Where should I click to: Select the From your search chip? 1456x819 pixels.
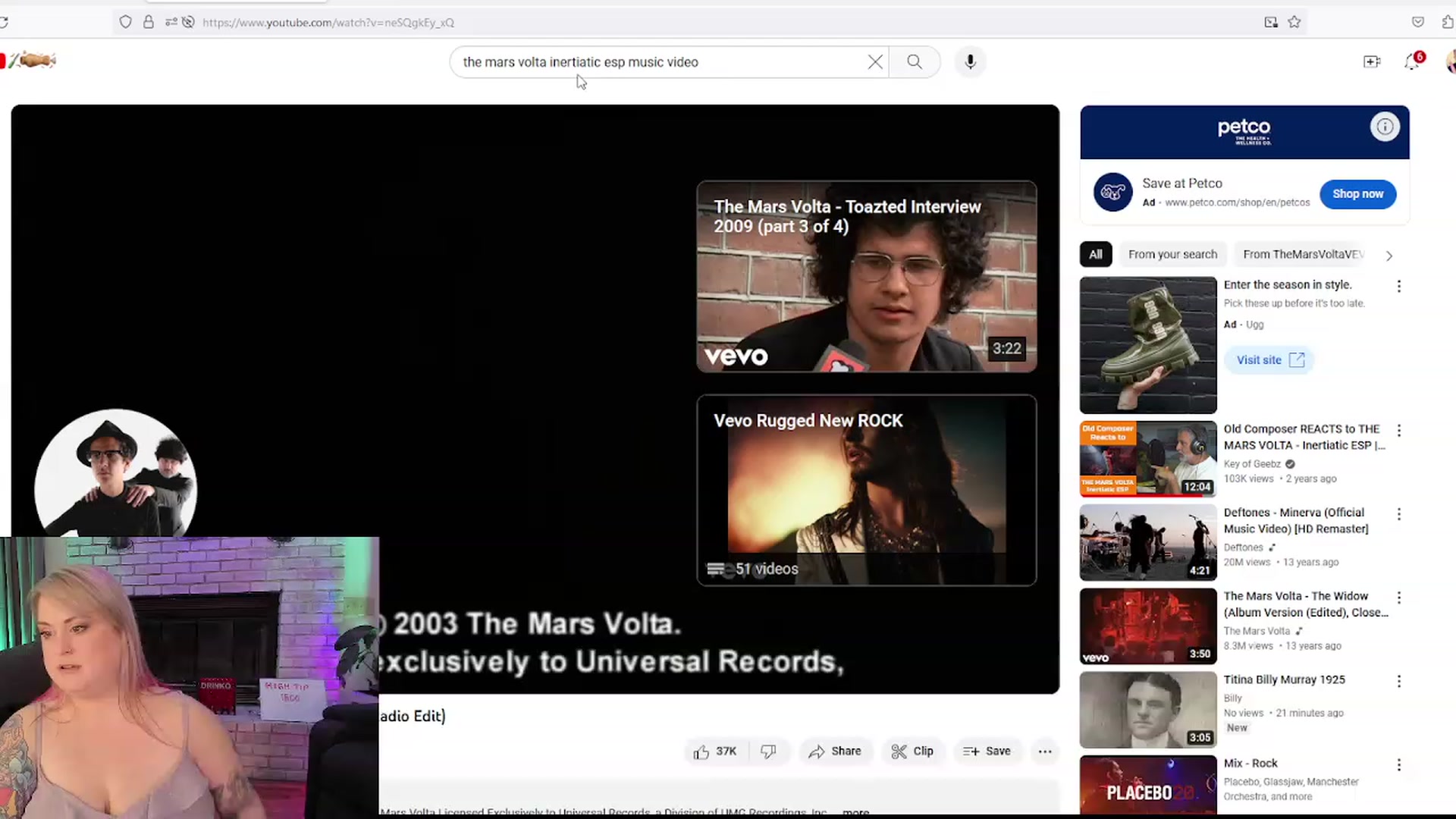tap(1172, 255)
